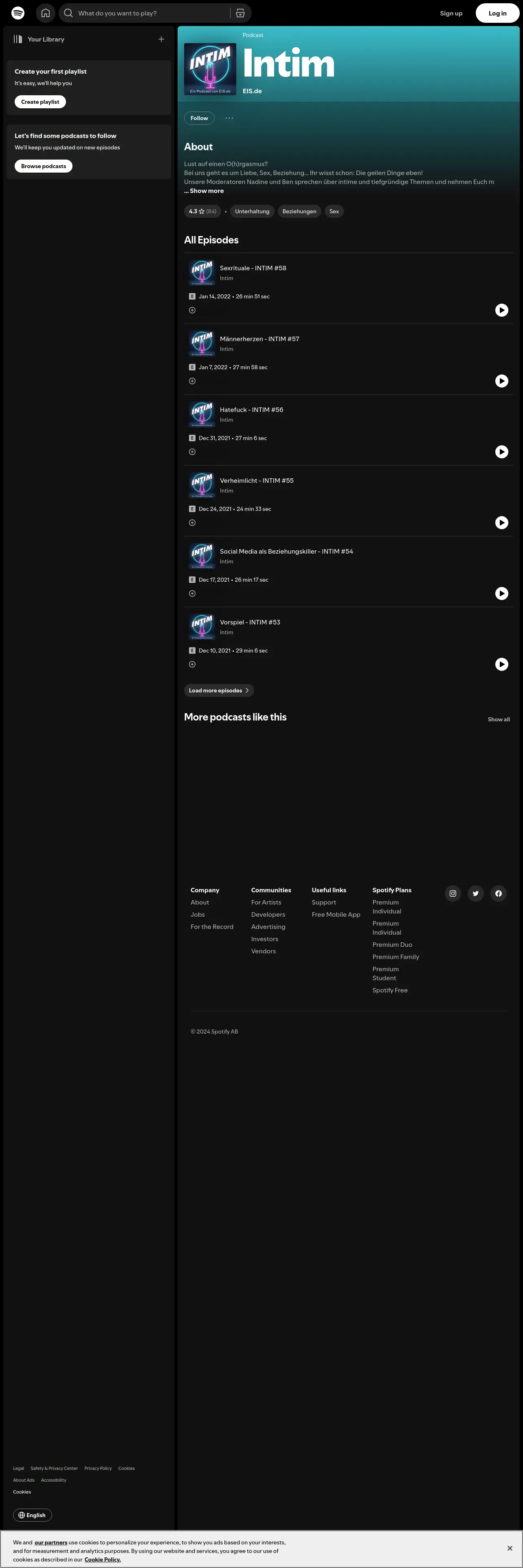Open footer link Premium Duo
Screen dimensions: 523x1568
pyautogui.click(x=392, y=945)
